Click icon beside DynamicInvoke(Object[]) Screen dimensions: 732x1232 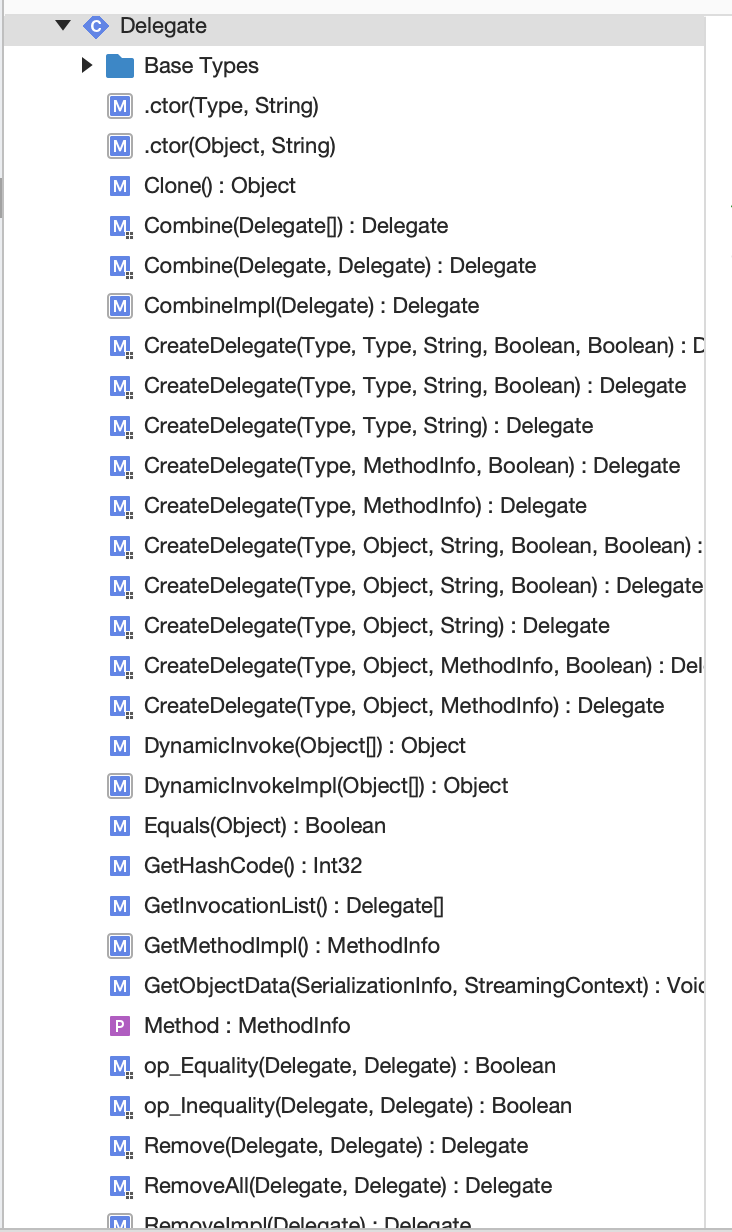coord(120,746)
